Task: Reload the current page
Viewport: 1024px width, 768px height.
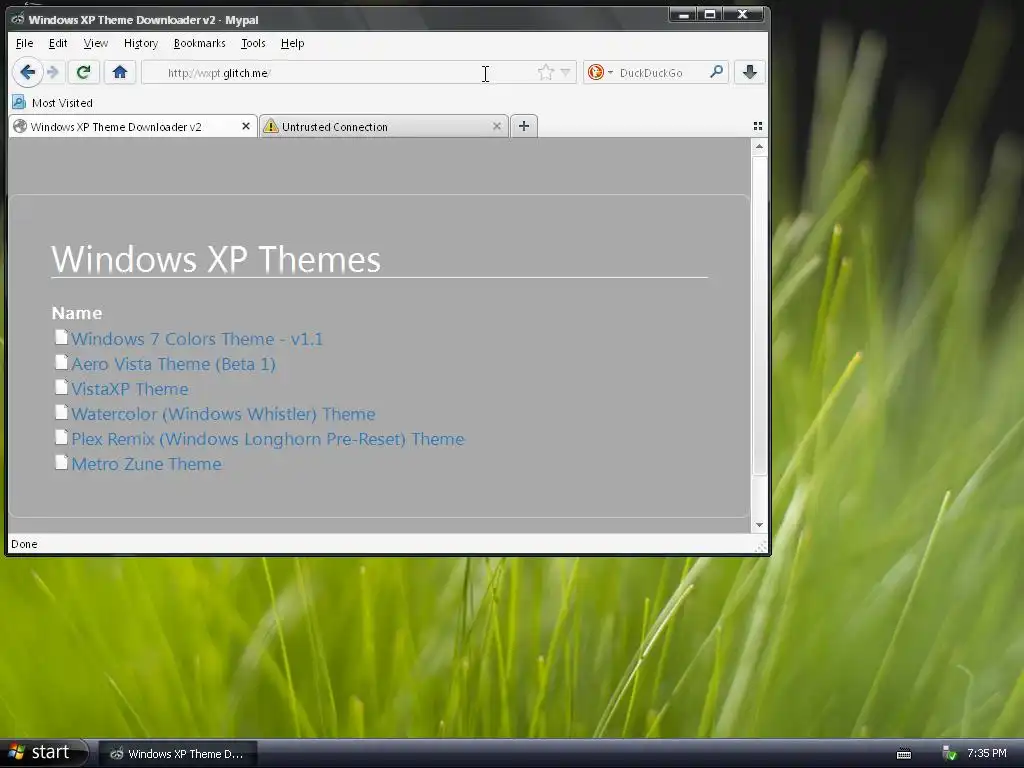Action: pos(83,72)
